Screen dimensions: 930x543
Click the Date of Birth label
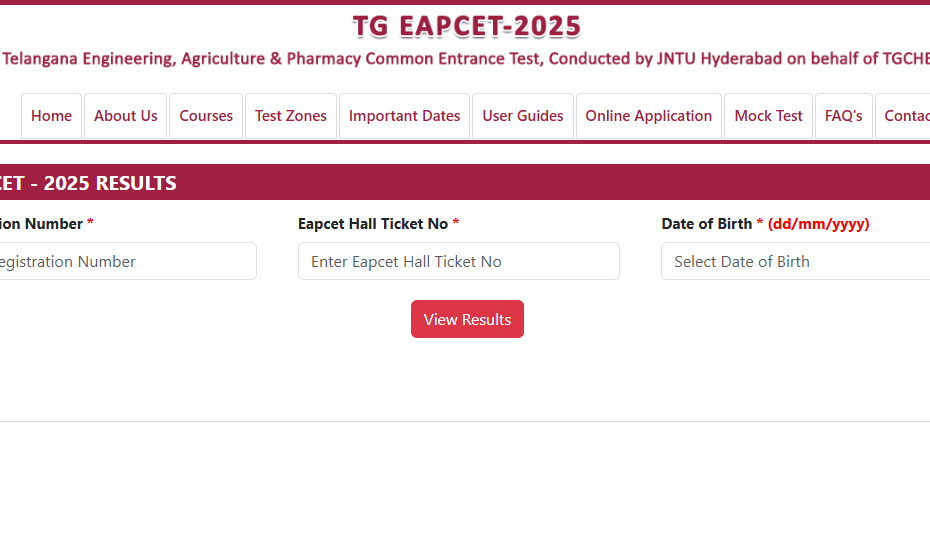coord(706,224)
